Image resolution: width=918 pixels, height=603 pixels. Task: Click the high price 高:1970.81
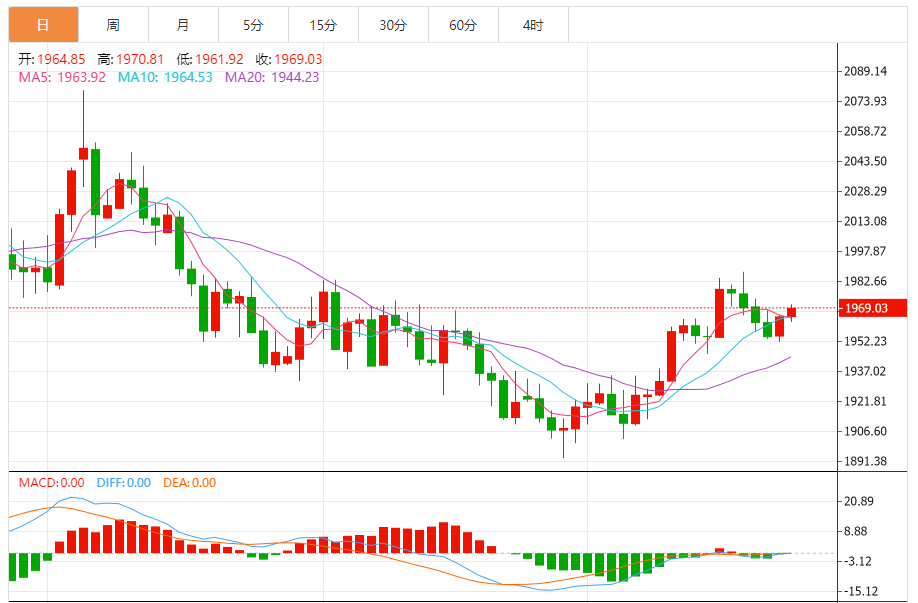pyautogui.click(x=131, y=59)
